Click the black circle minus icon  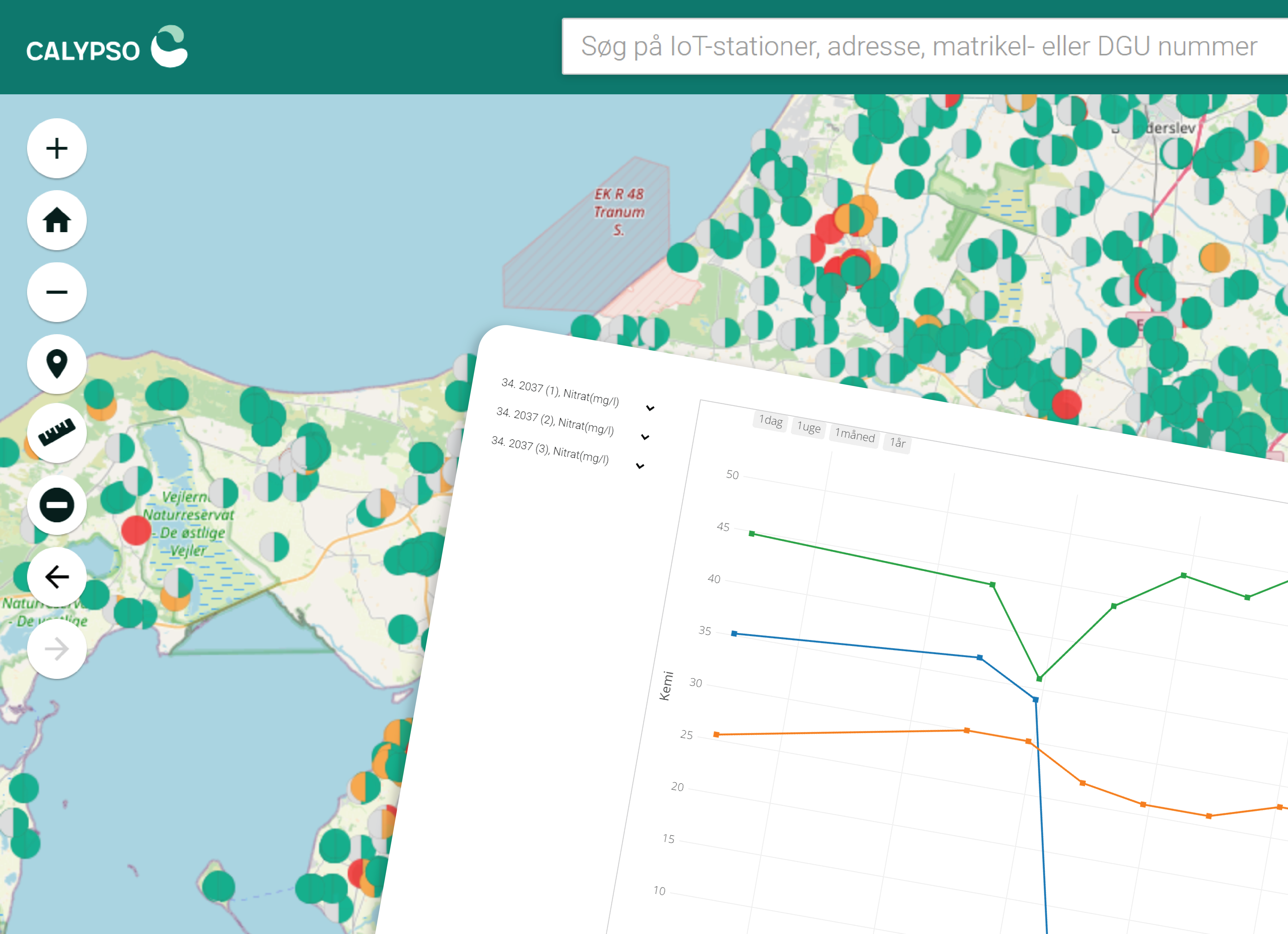tap(57, 505)
